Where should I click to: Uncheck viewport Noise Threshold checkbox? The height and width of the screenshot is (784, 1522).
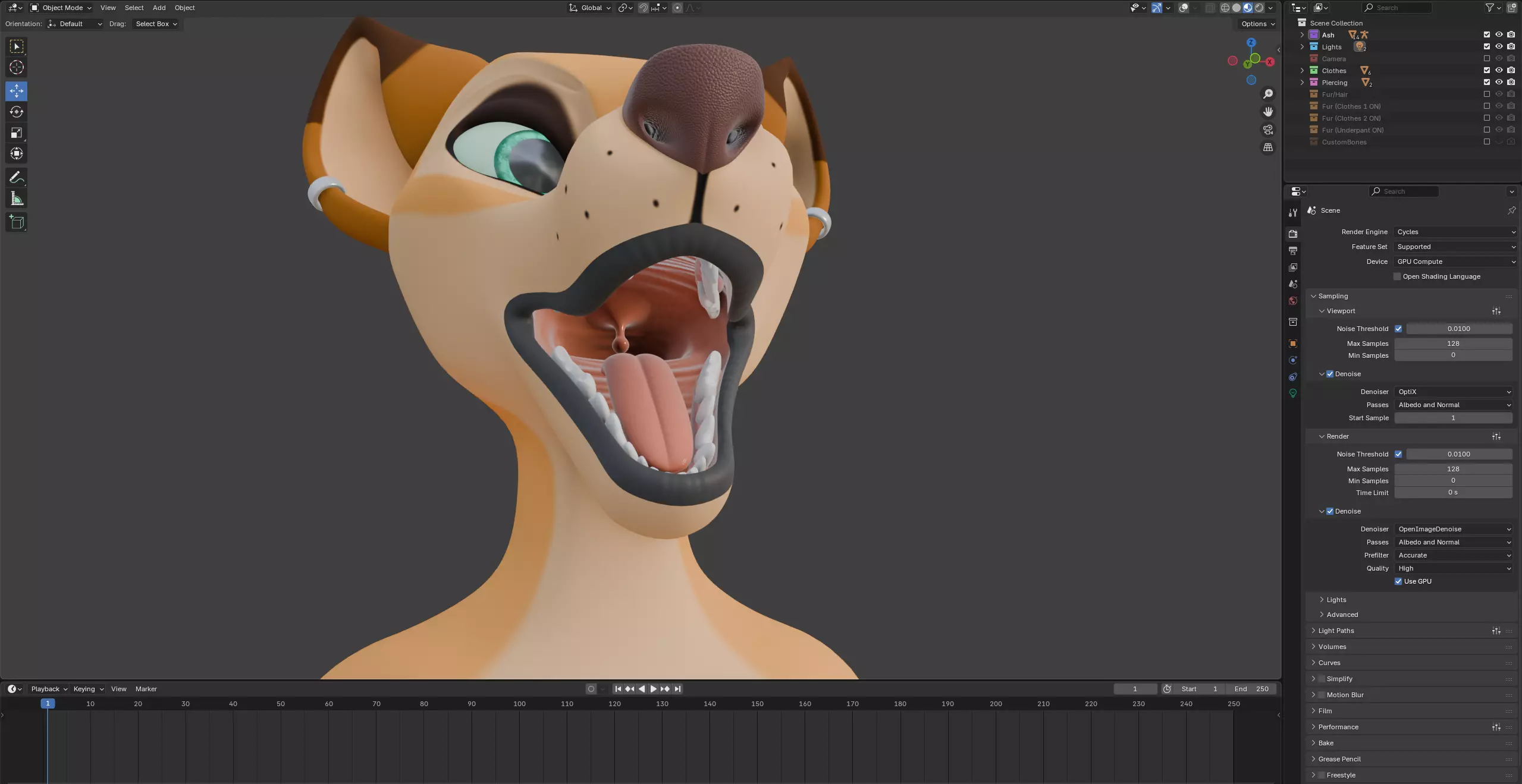tap(1398, 329)
